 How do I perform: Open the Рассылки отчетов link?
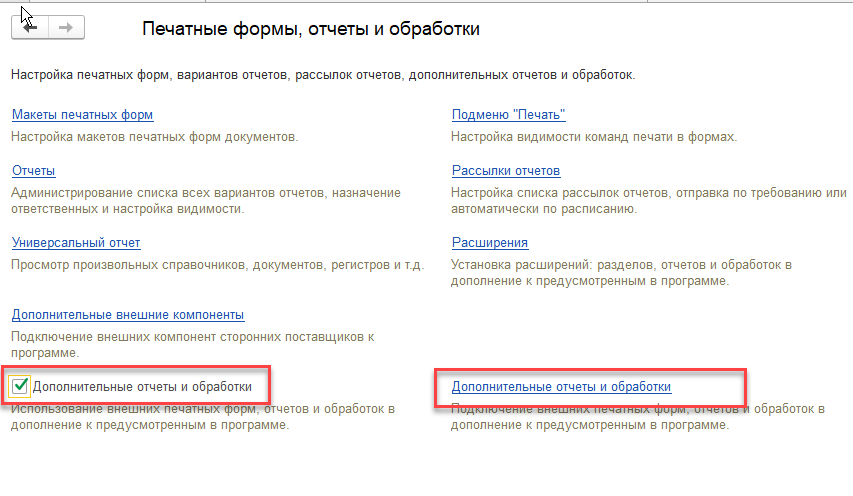[506, 171]
